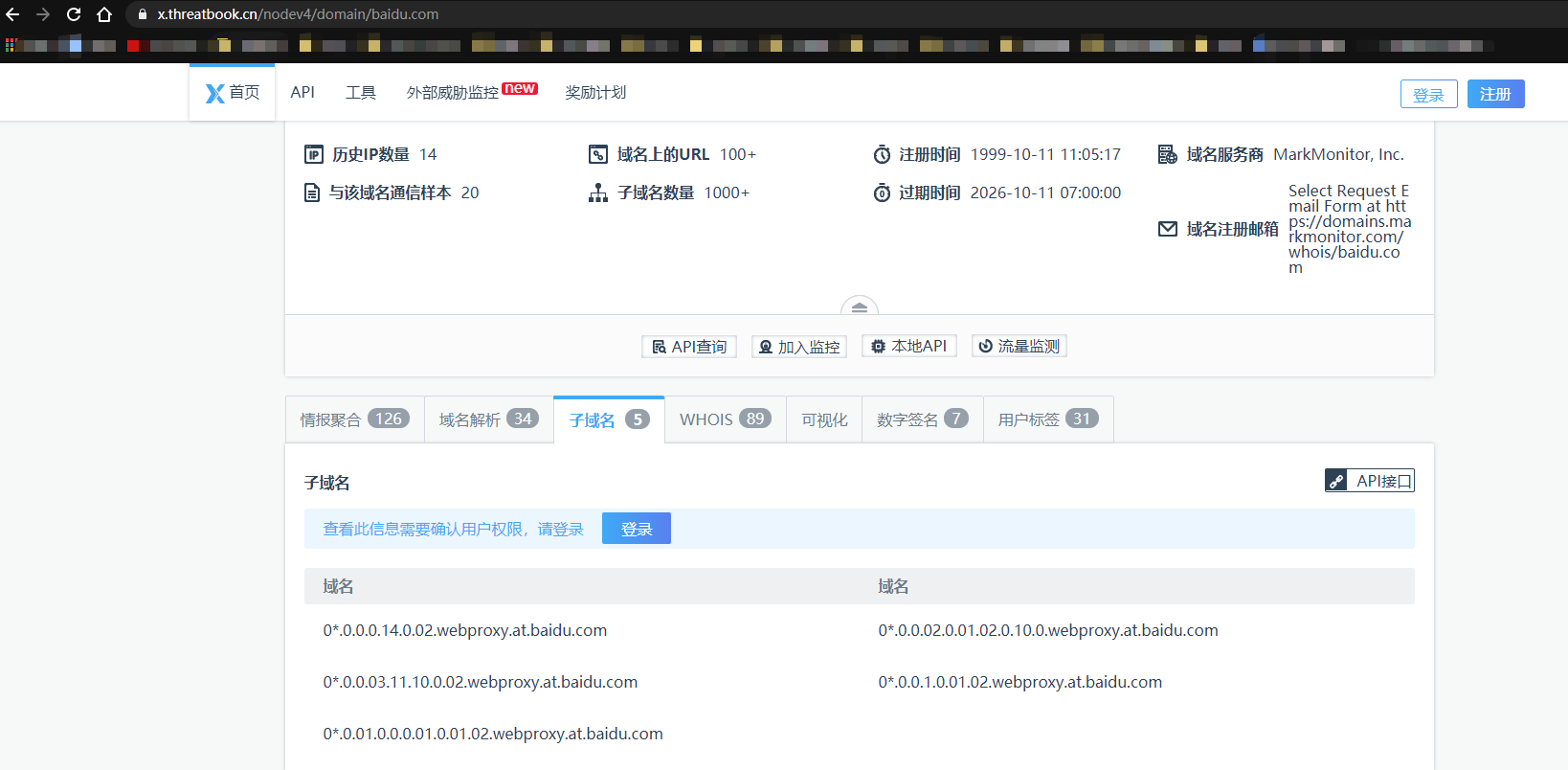The image size is (1568, 770).
Task: Click the 域名注册邮箱 envelope icon
Action: (x=1168, y=229)
